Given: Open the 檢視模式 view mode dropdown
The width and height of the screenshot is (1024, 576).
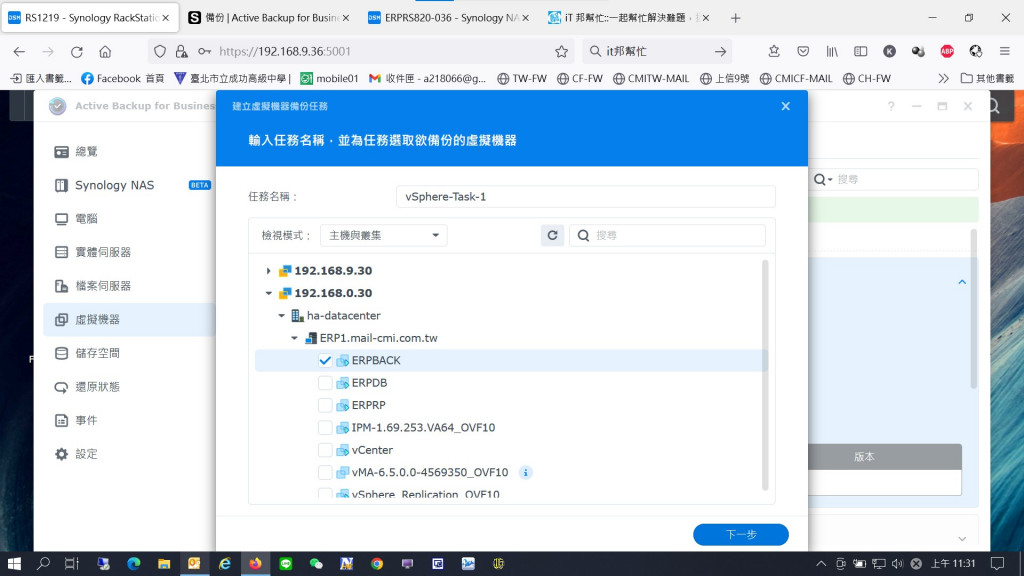Looking at the screenshot, I should pyautogui.click(x=383, y=235).
